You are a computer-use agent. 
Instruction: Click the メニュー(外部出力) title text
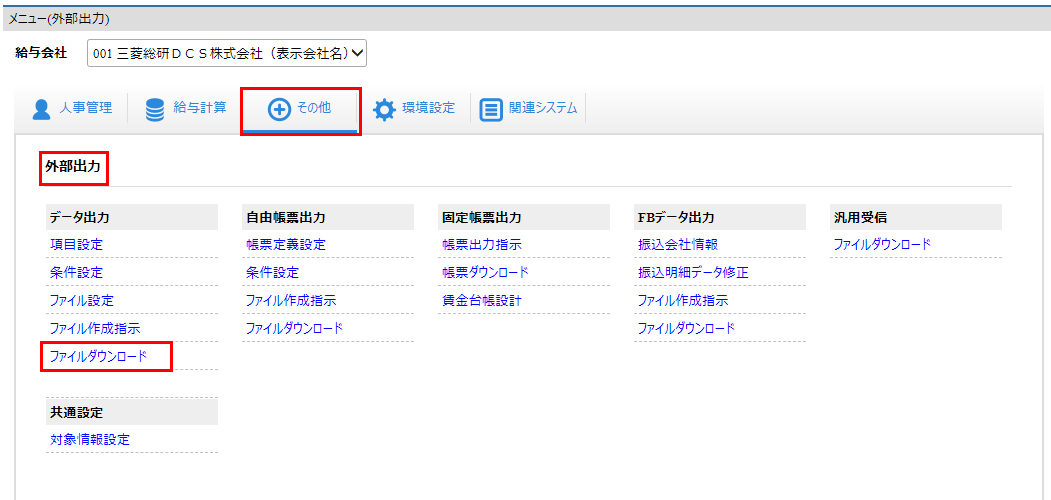pyautogui.click(x=58, y=19)
